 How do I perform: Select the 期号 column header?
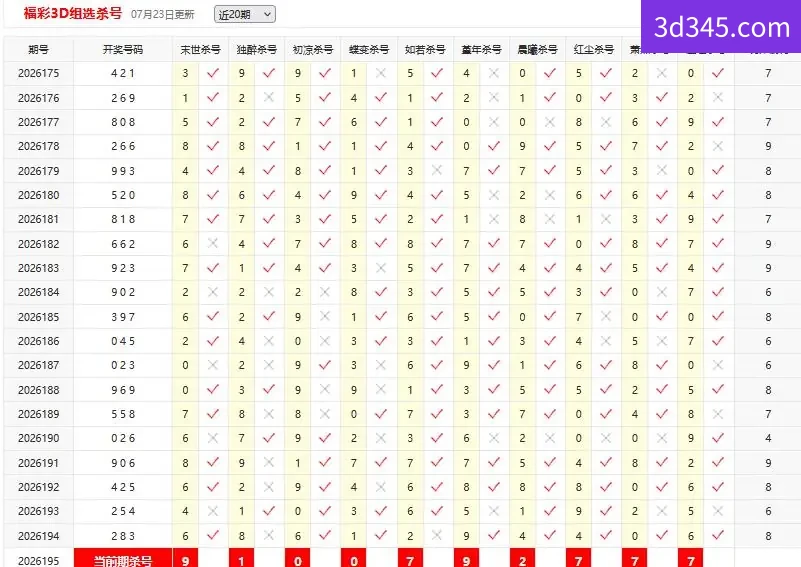point(38,50)
